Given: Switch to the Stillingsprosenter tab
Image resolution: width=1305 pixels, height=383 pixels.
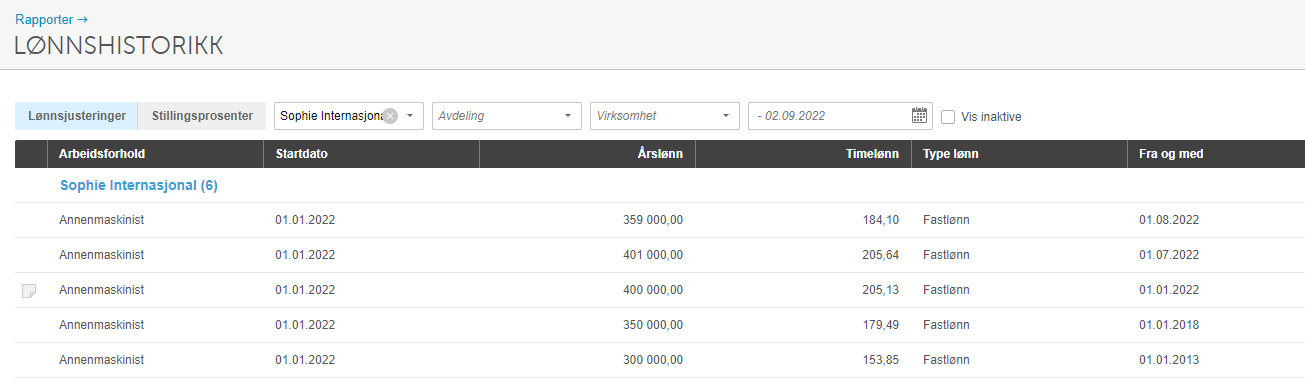Looking at the screenshot, I should (x=202, y=116).
